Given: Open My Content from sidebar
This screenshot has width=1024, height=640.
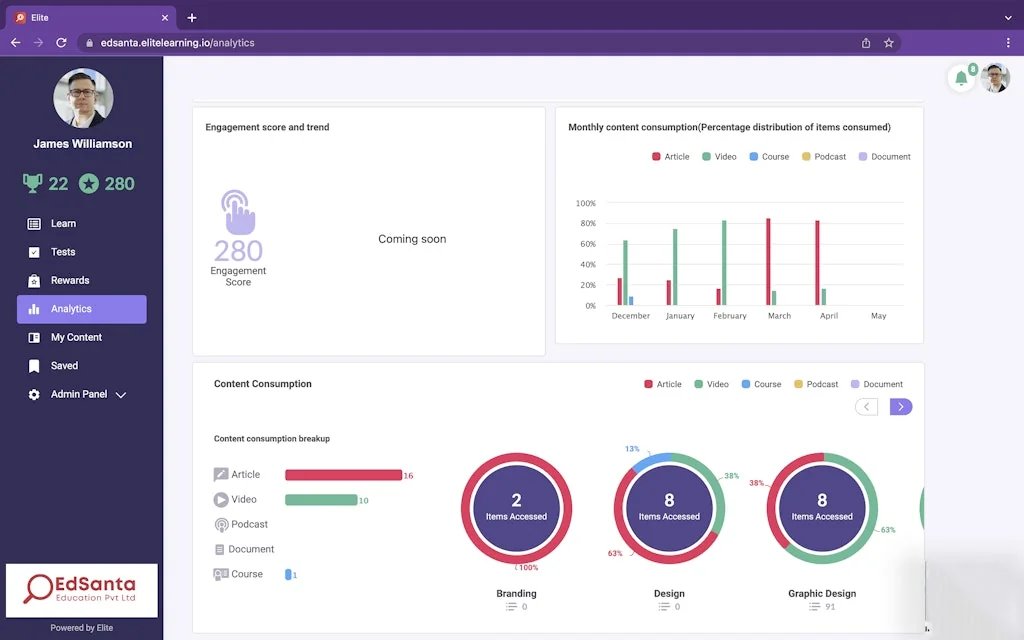Looking at the screenshot, I should point(76,338).
